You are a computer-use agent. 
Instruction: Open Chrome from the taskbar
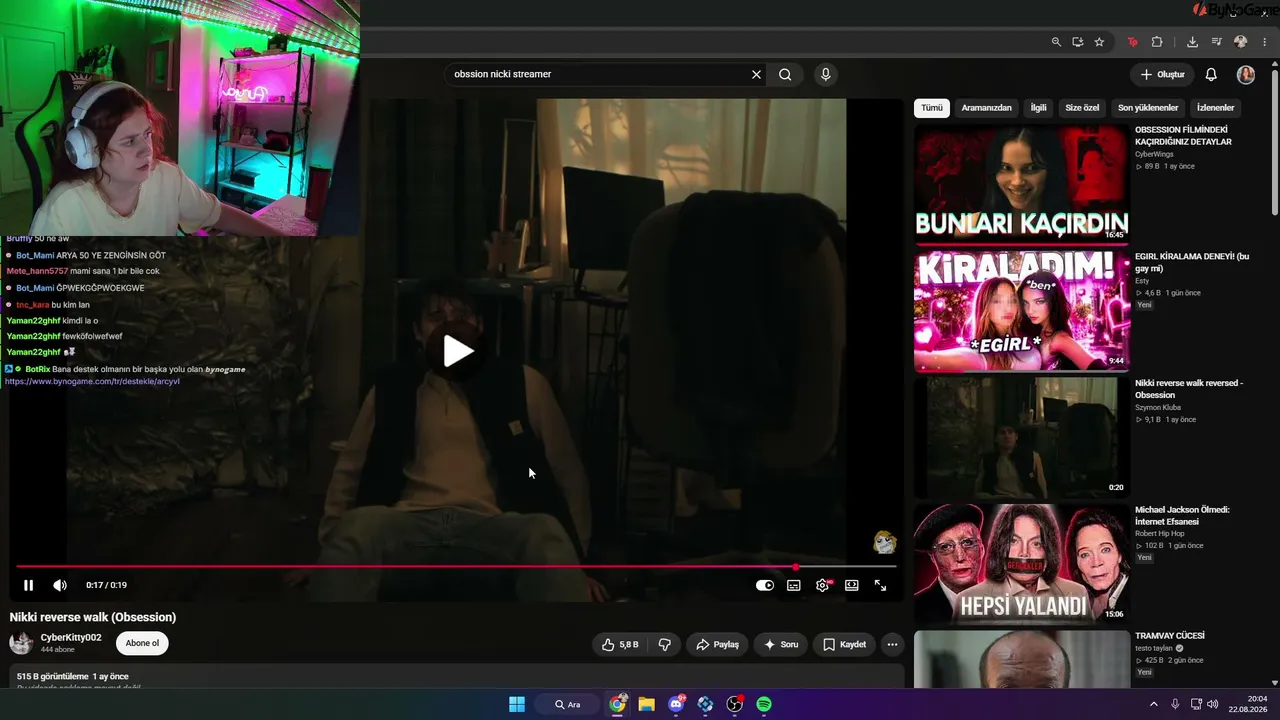pos(618,704)
